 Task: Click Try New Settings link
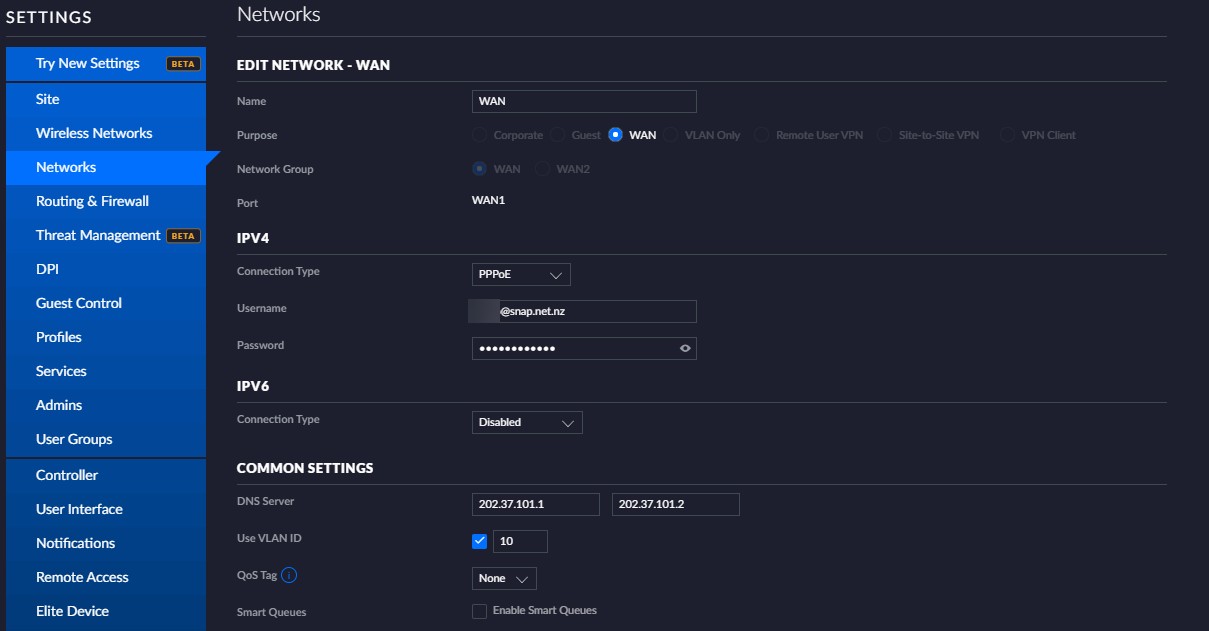click(88, 63)
